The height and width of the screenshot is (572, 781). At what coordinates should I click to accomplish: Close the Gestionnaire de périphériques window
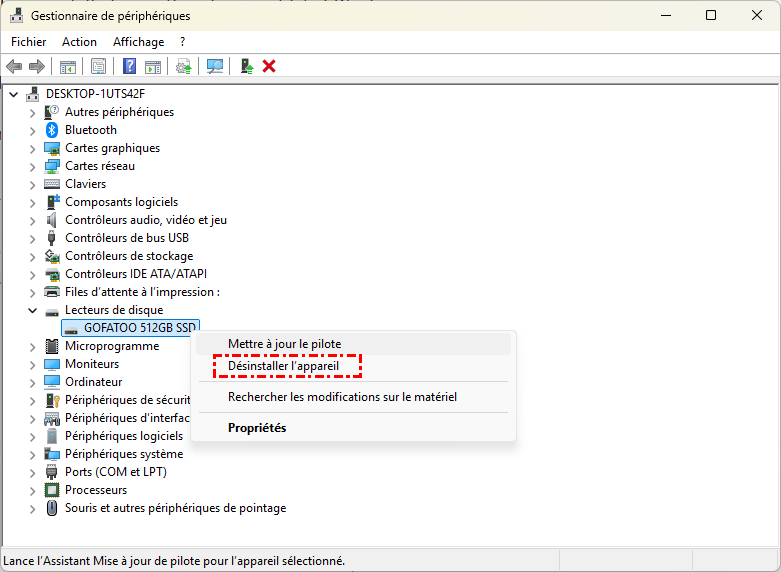[x=757, y=15]
